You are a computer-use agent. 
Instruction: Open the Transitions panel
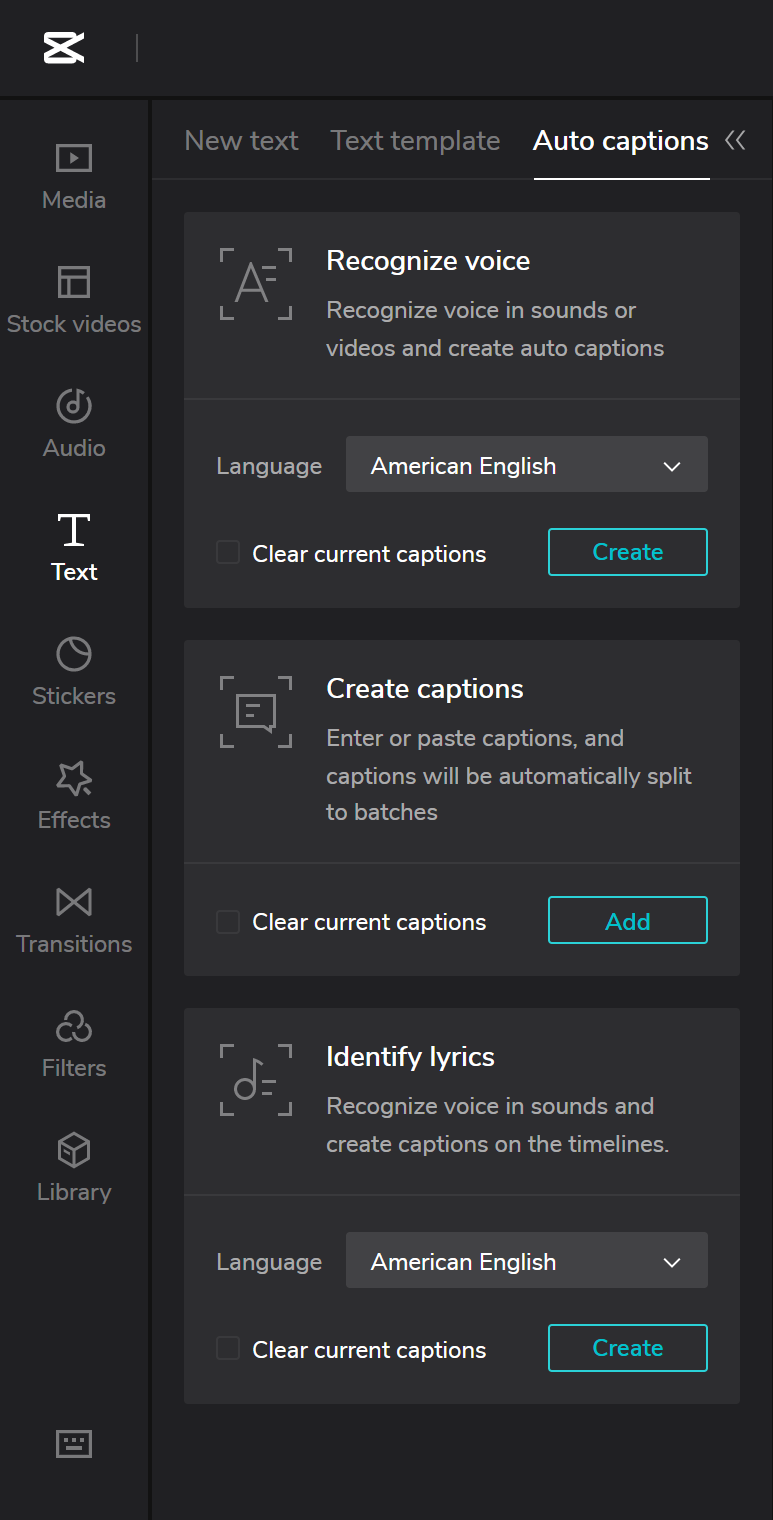tap(74, 919)
